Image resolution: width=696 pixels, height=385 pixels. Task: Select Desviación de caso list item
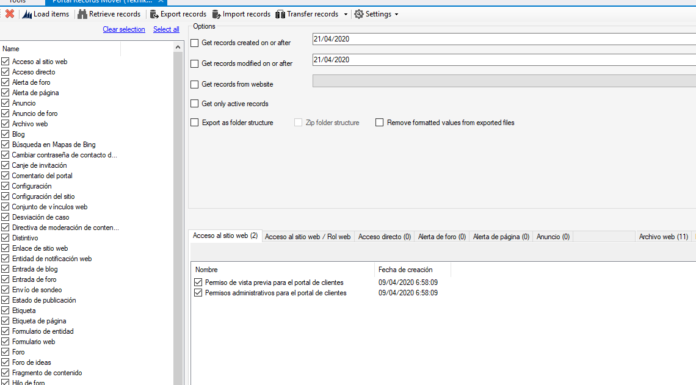(40, 217)
